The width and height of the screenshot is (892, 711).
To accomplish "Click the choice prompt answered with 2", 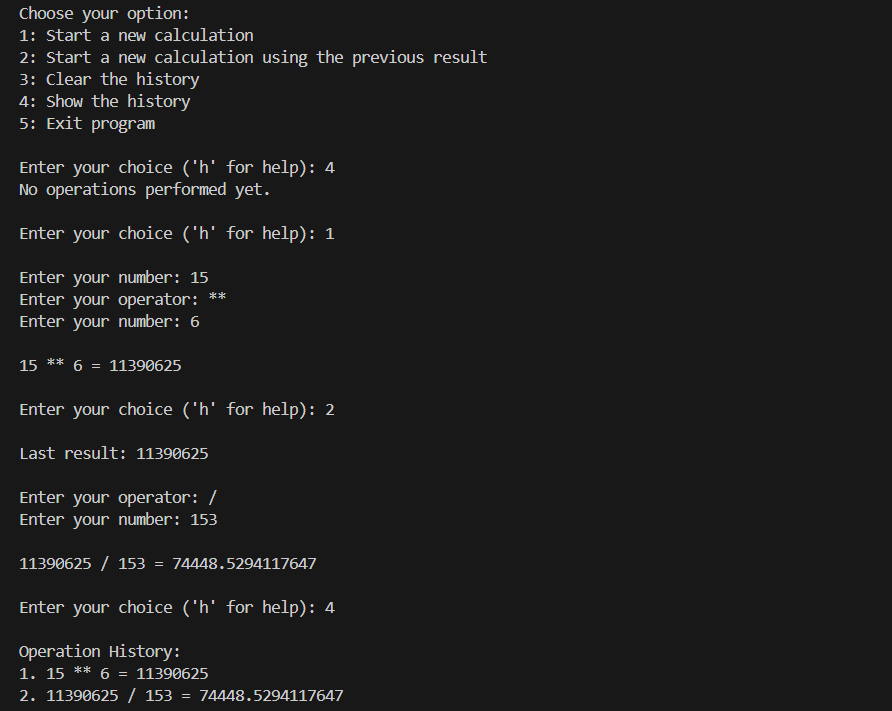I will click(177, 410).
